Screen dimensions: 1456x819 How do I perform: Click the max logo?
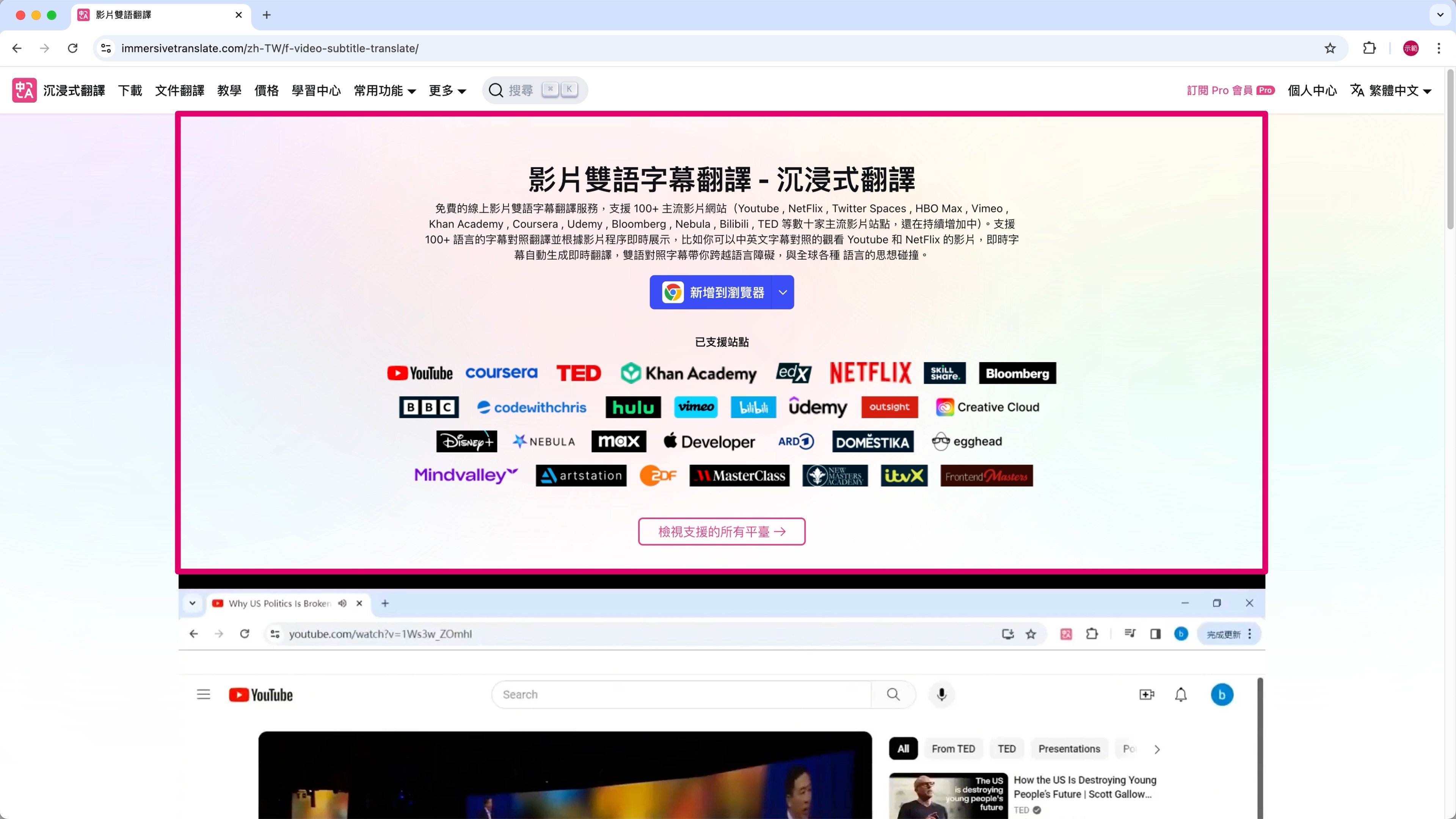click(x=619, y=441)
